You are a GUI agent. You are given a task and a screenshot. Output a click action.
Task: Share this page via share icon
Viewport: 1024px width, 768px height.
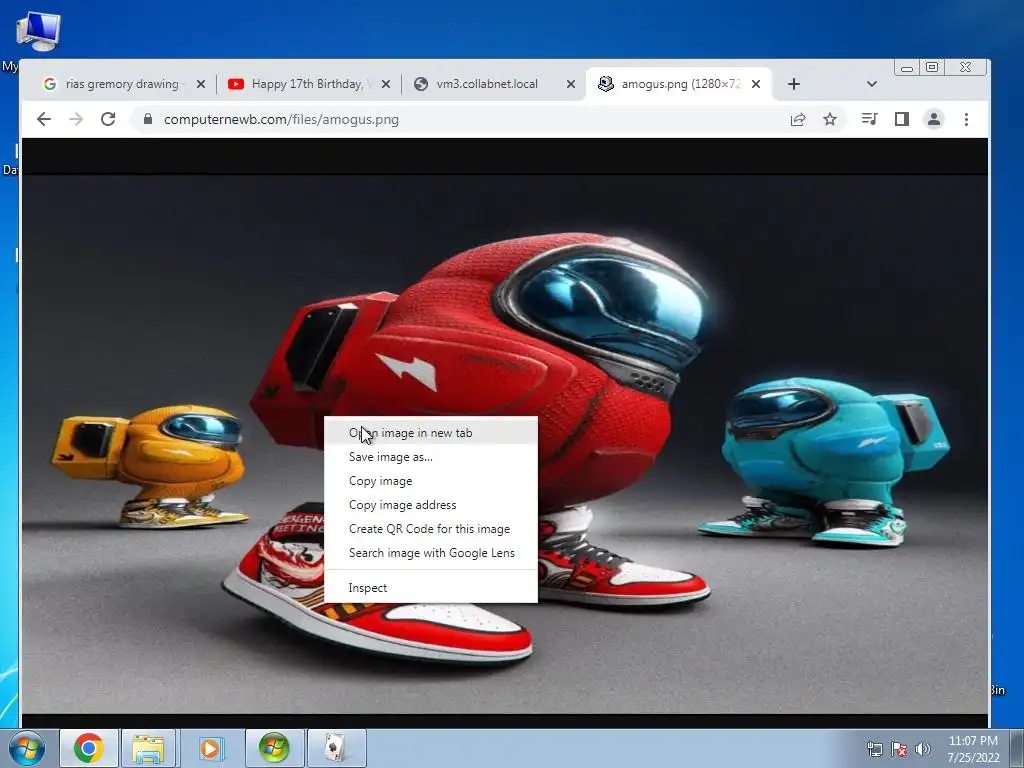(797, 119)
